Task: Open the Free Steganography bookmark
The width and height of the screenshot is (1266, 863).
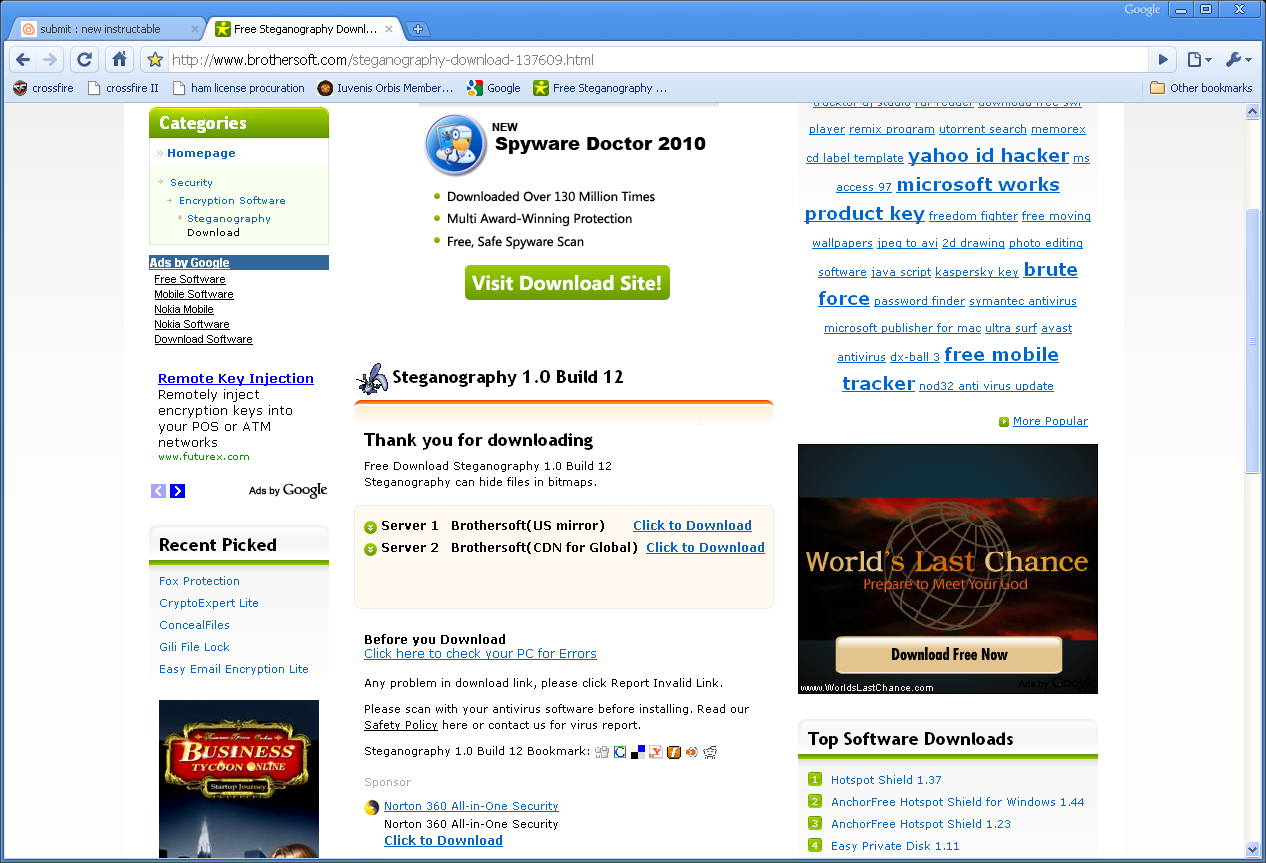Action: click(600, 88)
